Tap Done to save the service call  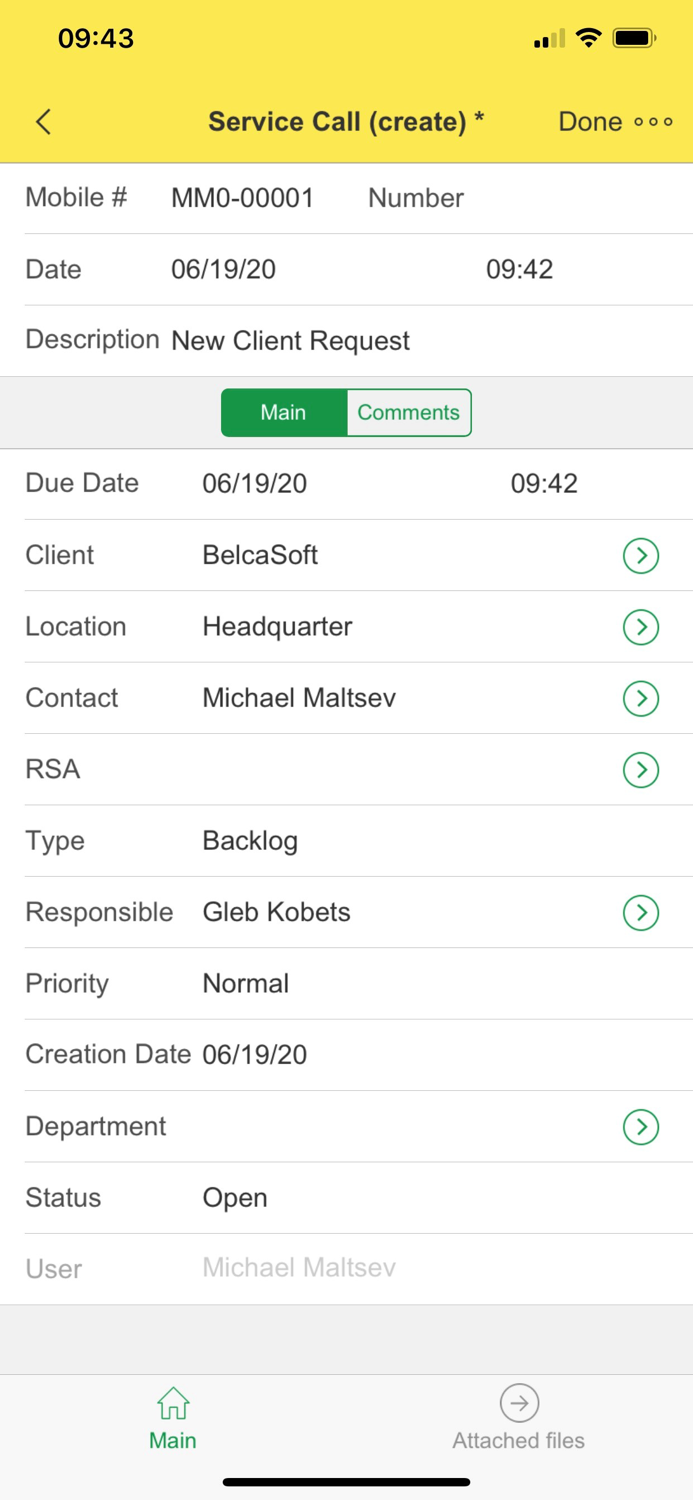click(x=590, y=121)
